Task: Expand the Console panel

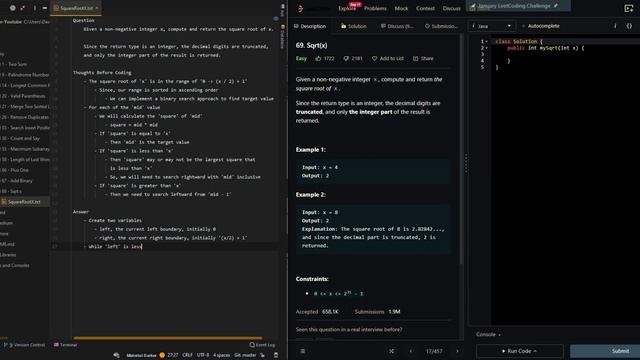Action: 488,334
